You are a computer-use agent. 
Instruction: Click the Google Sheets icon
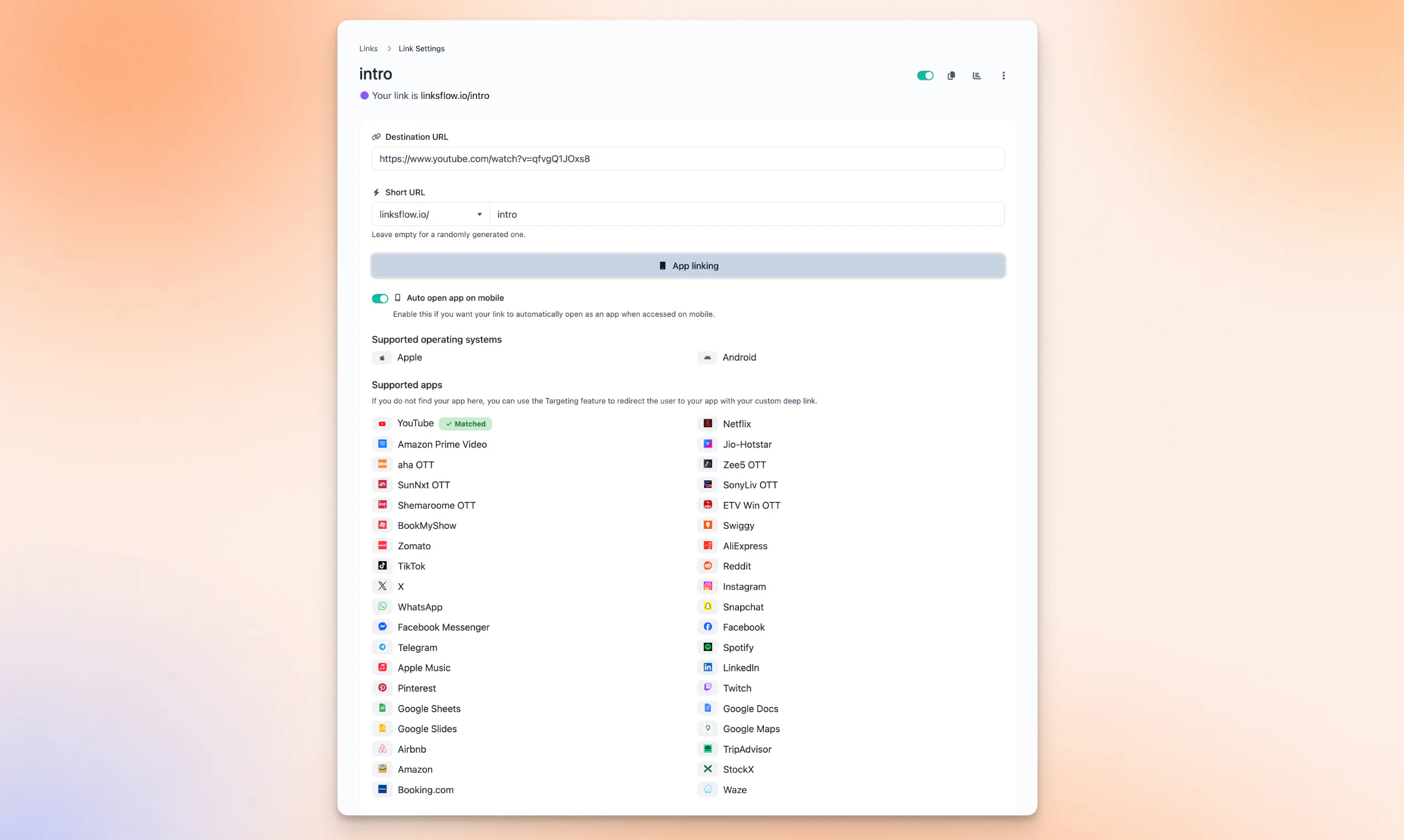(x=382, y=708)
